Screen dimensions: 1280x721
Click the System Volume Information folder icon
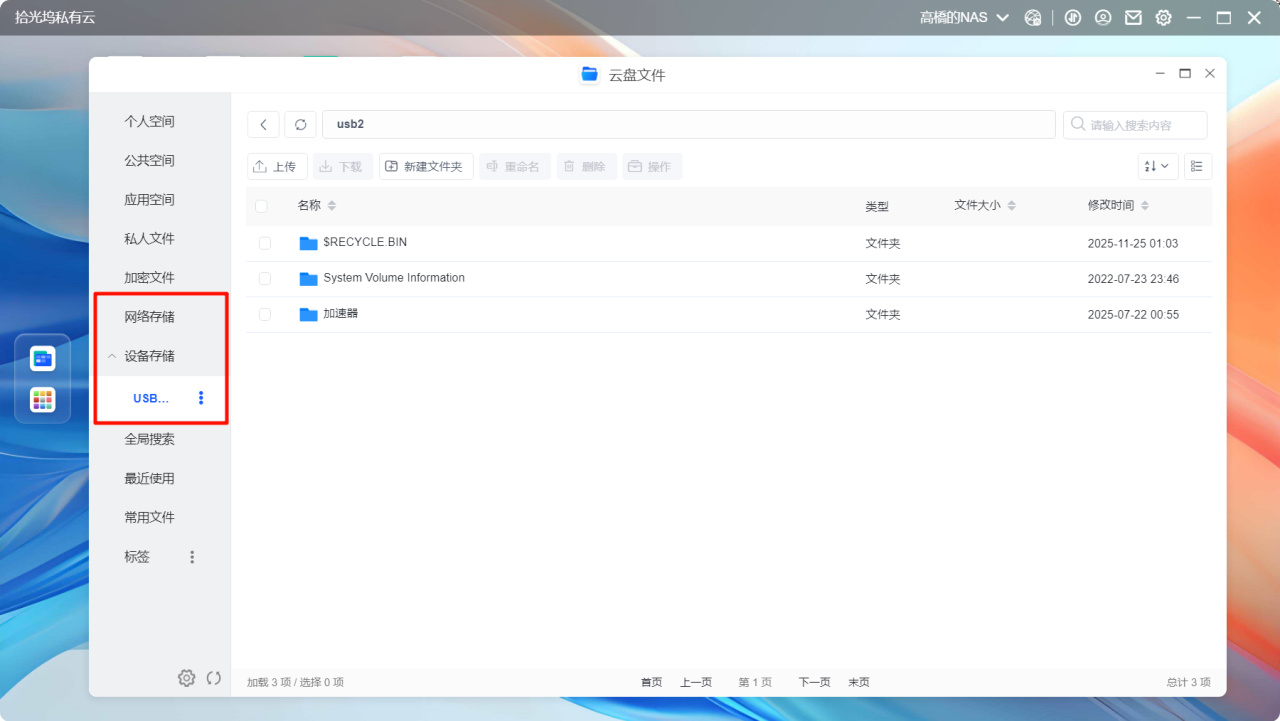[x=308, y=279]
